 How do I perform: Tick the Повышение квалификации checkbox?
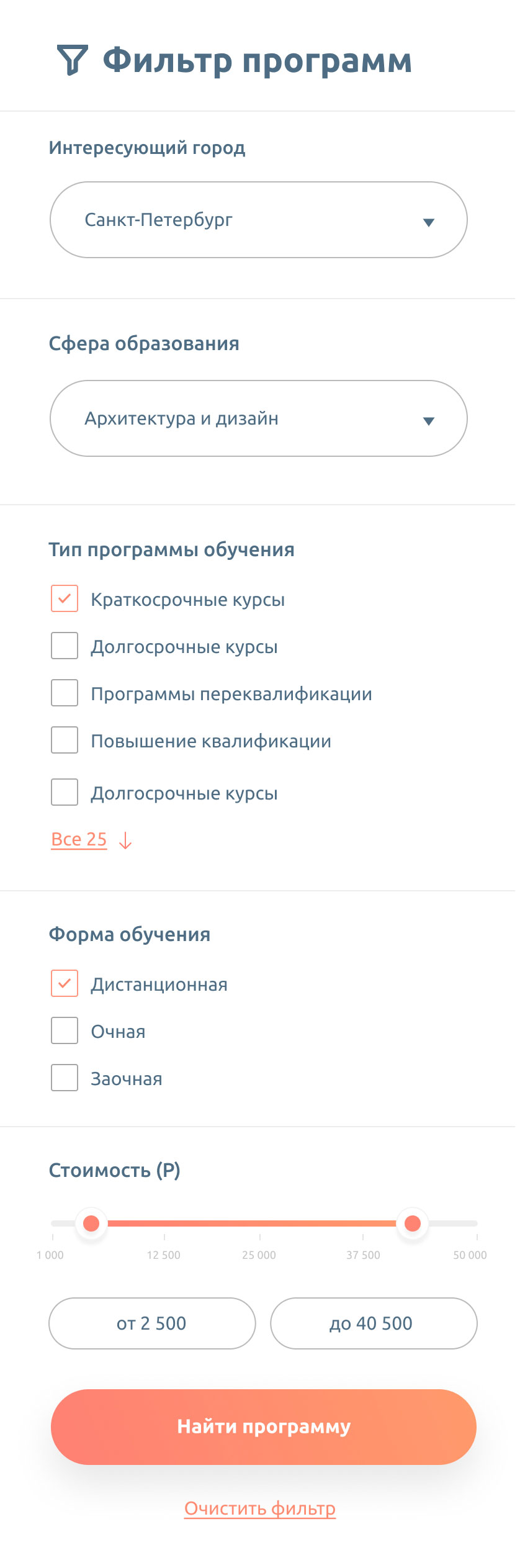point(65,740)
